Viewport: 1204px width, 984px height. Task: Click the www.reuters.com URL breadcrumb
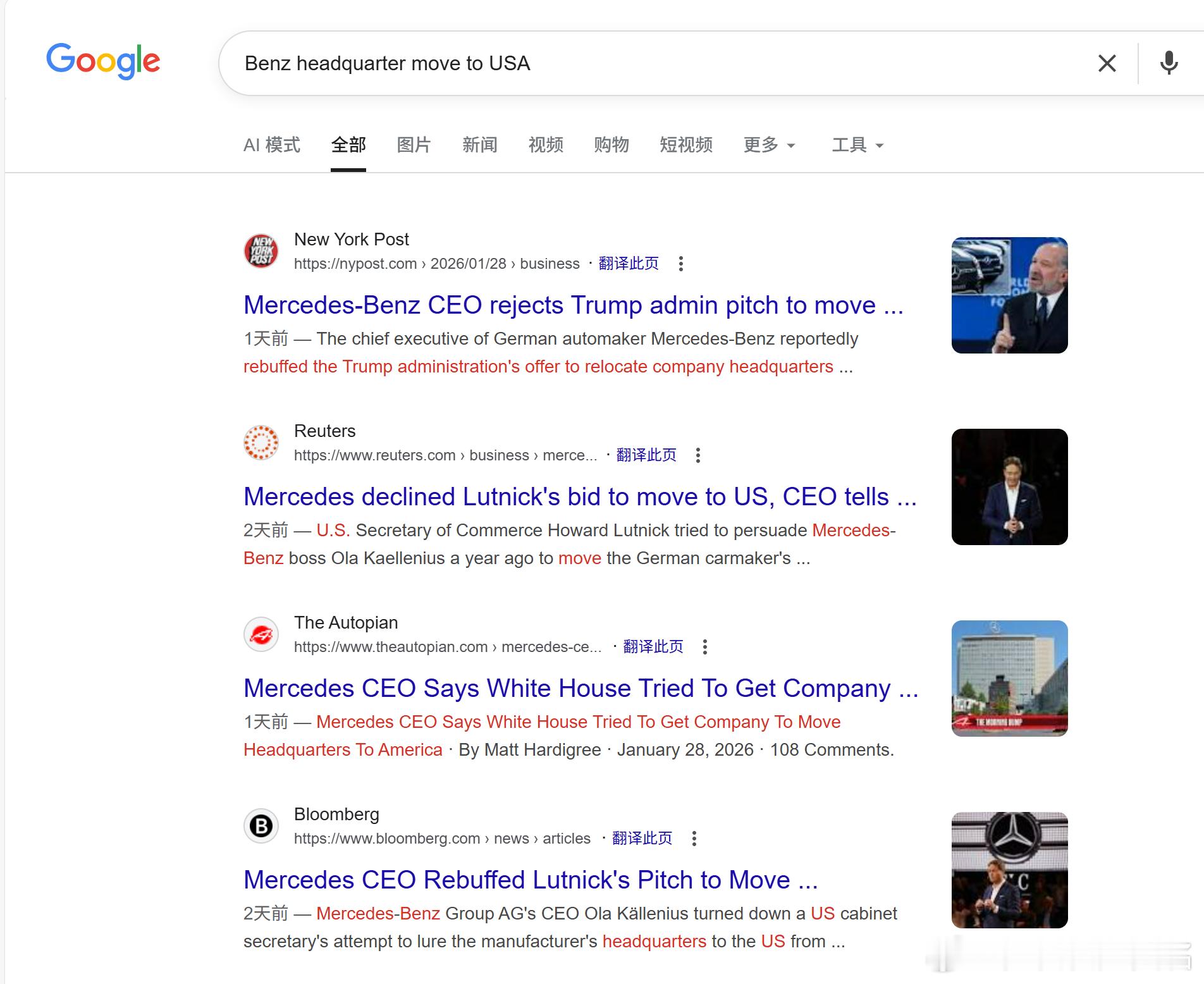446,455
